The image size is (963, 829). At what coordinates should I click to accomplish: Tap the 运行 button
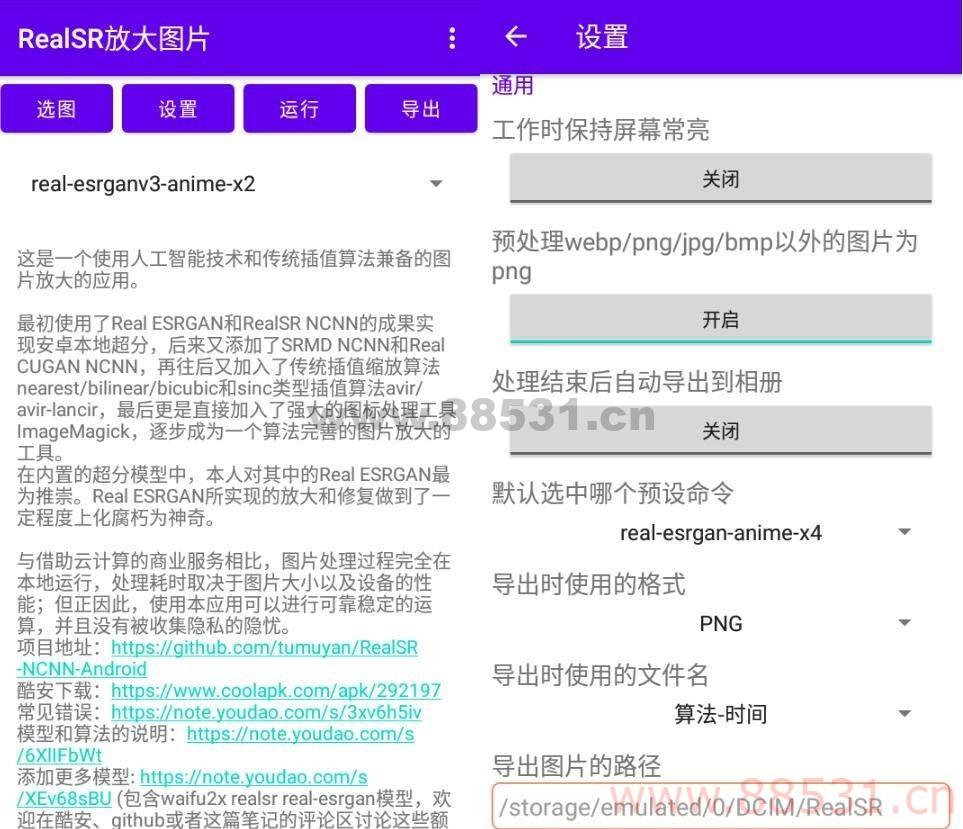(x=299, y=109)
